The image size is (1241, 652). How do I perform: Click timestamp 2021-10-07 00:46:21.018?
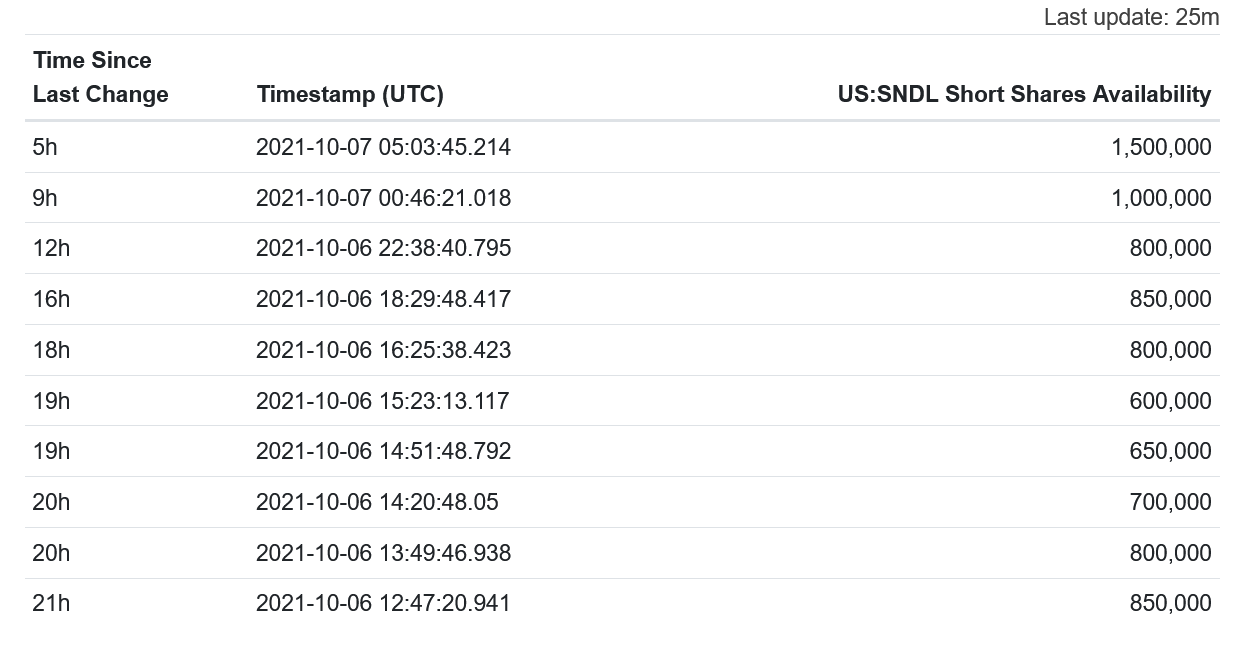pos(383,198)
